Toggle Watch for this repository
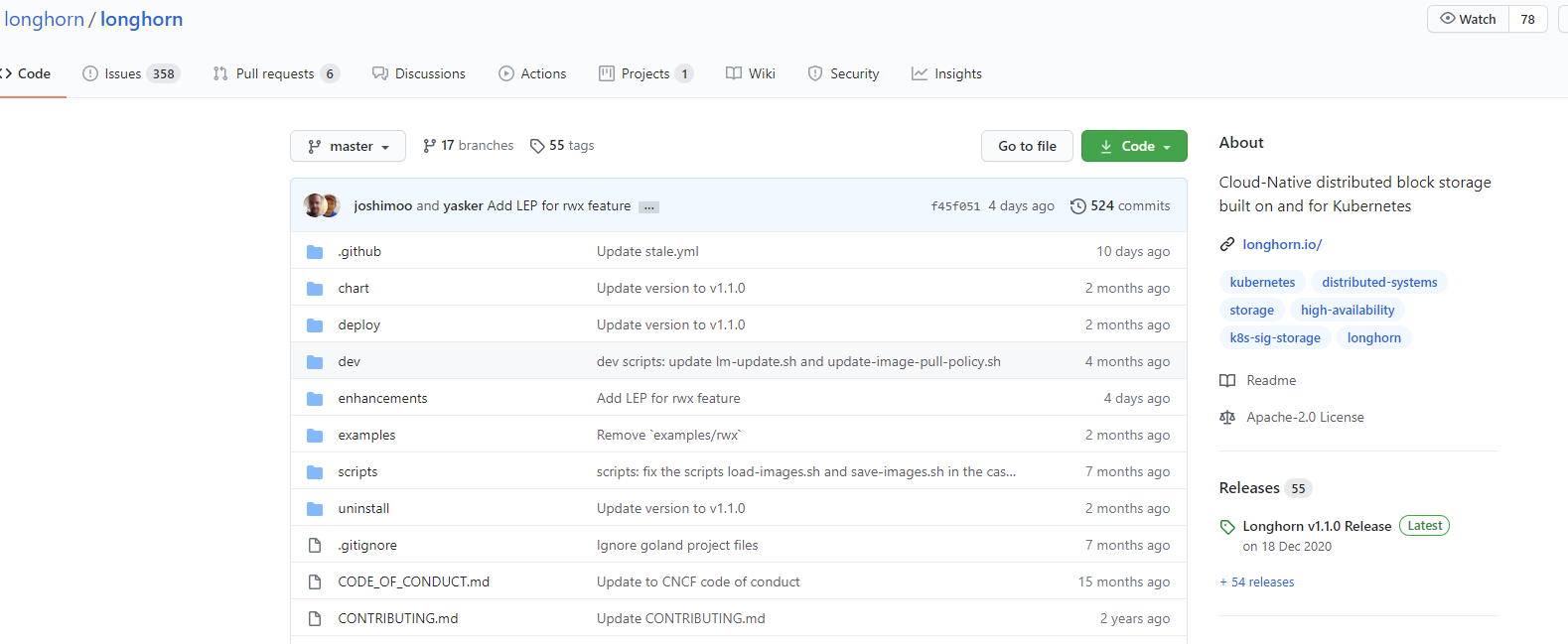1568x644 pixels. [x=1468, y=19]
